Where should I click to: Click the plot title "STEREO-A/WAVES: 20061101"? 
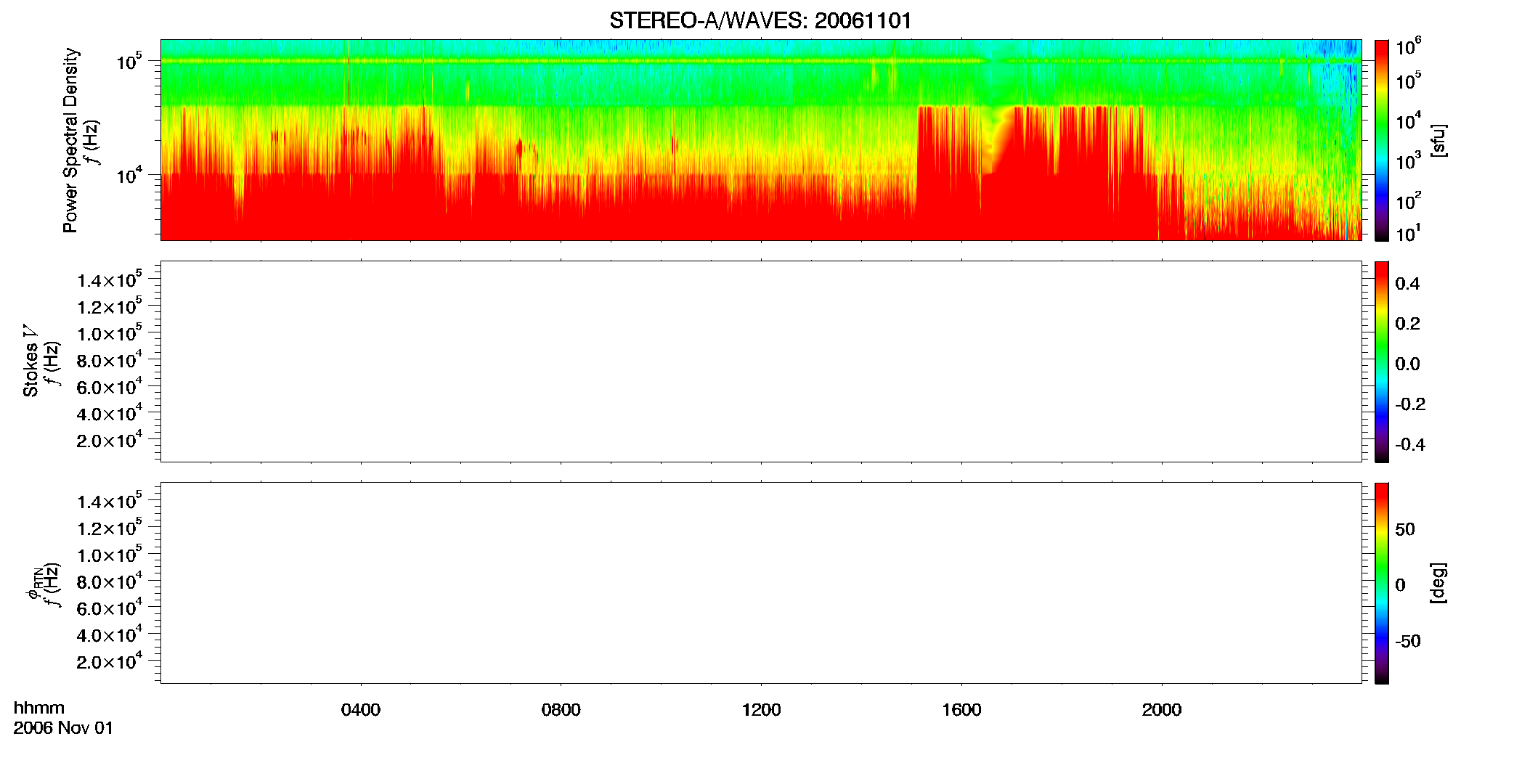[x=760, y=20]
